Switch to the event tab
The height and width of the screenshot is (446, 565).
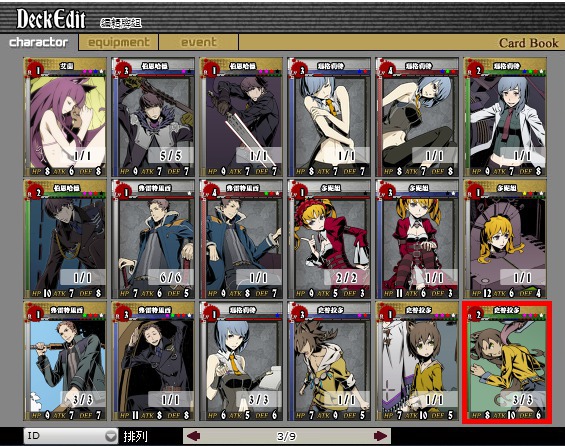pyautogui.click(x=199, y=42)
